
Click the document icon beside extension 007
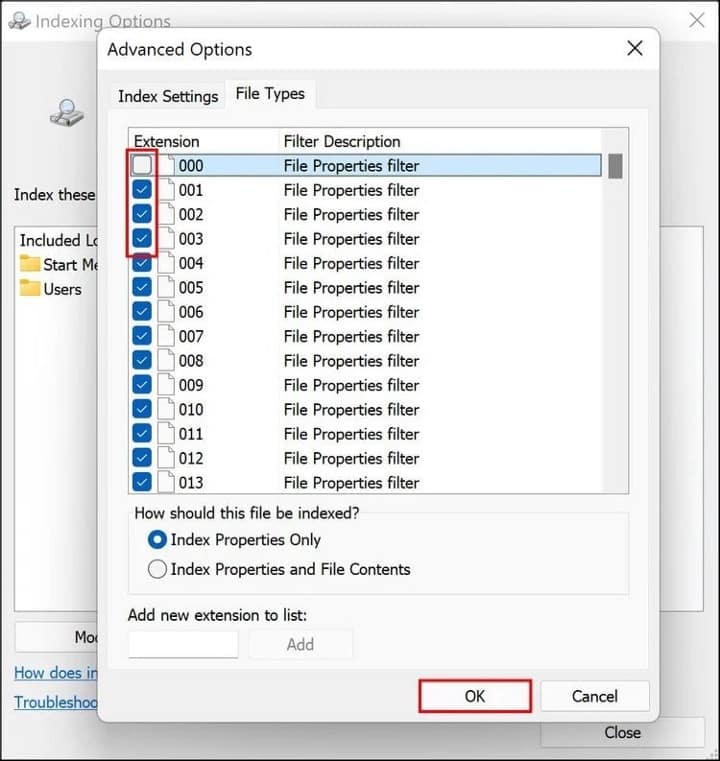tap(165, 337)
